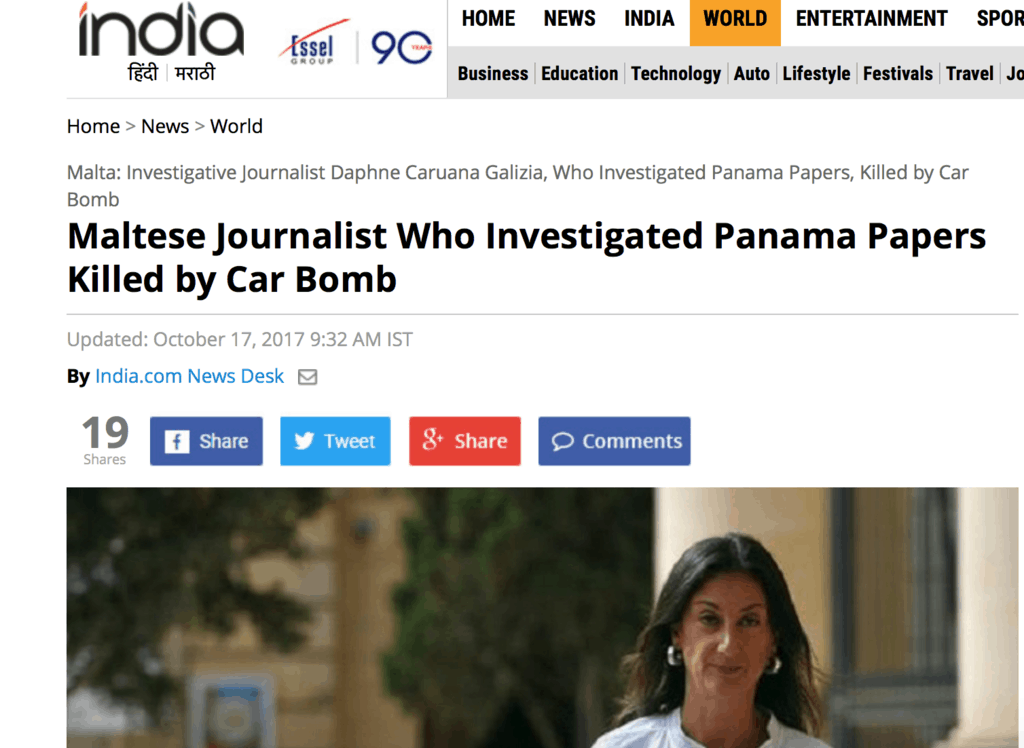The image size is (1024, 748).
Task: Open India.com News Desk author link
Action: [189, 376]
